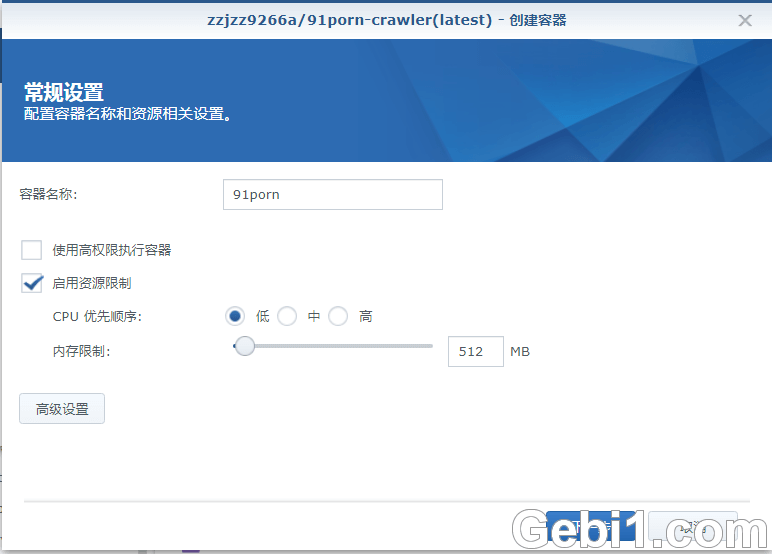Image resolution: width=772 pixels, height=554 pixels.
Task: Click the CPU 优先顺序 label
Action: (97, 316)
